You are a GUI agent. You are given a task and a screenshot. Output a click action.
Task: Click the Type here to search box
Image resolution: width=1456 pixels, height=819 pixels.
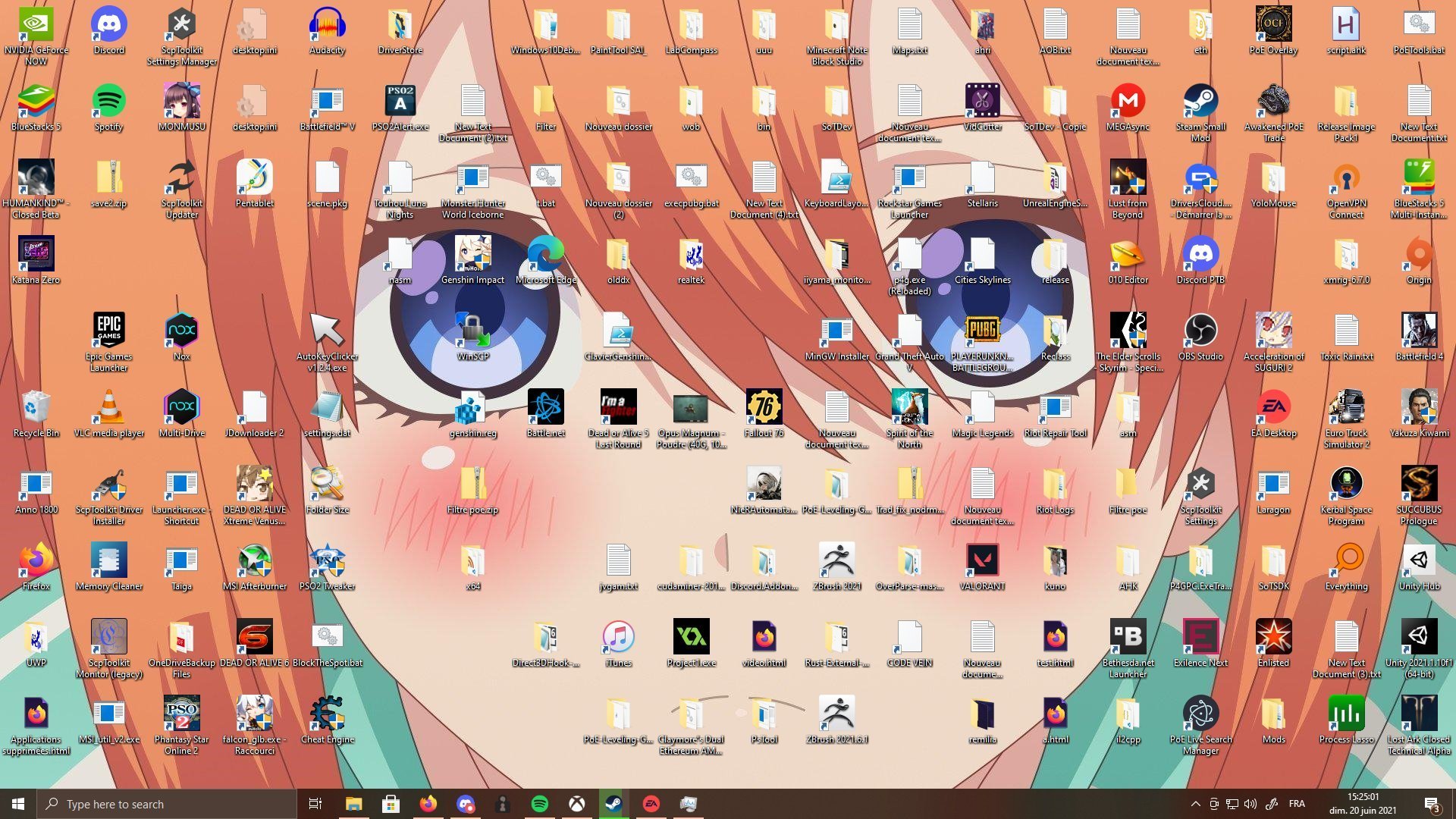[167, 804]
